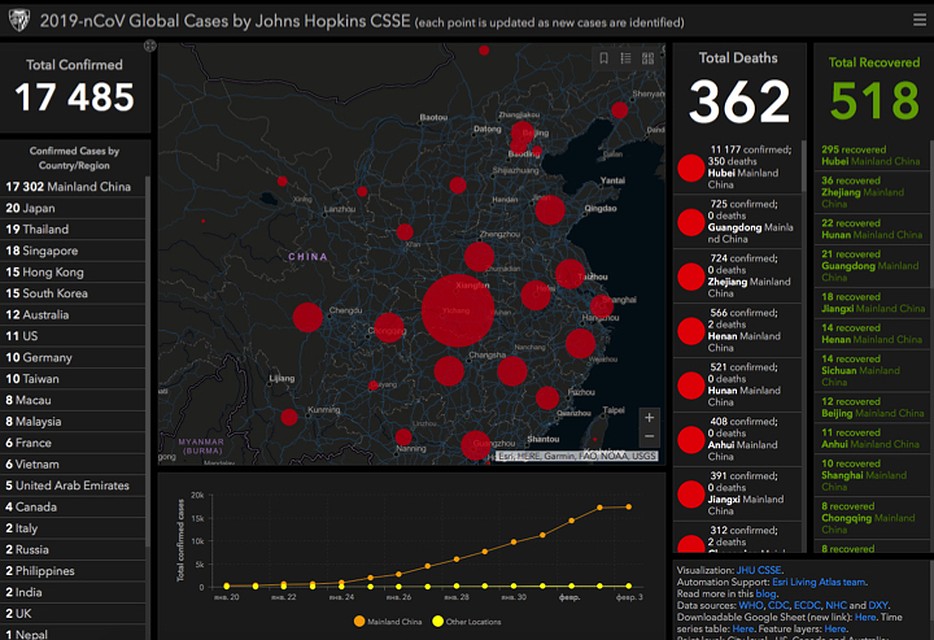Select 295 recovered Hubei entry
This screenshot has height=640, width=934.
(x=871, y=156)
